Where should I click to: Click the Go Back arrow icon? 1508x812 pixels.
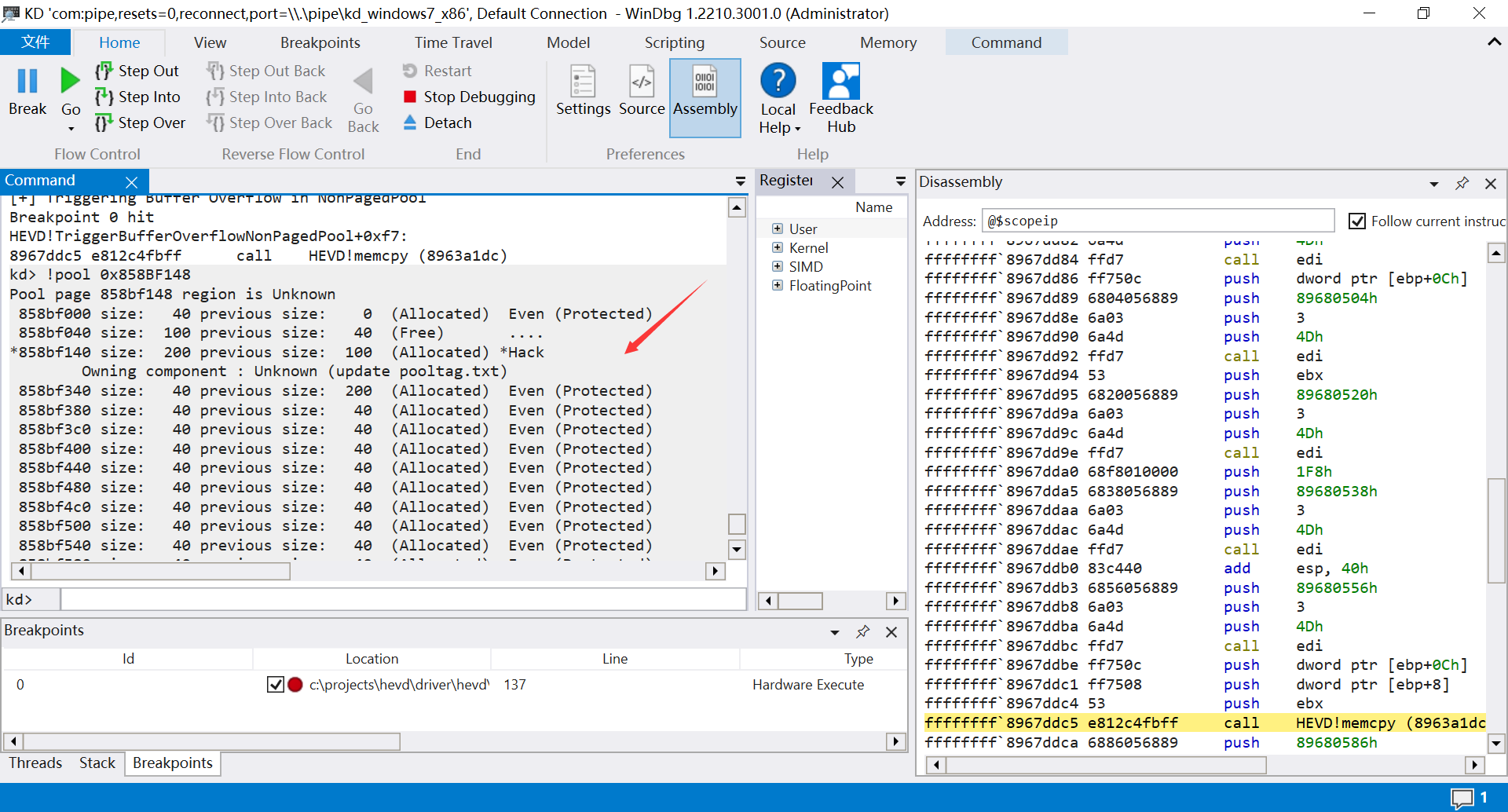pos(363,81)
